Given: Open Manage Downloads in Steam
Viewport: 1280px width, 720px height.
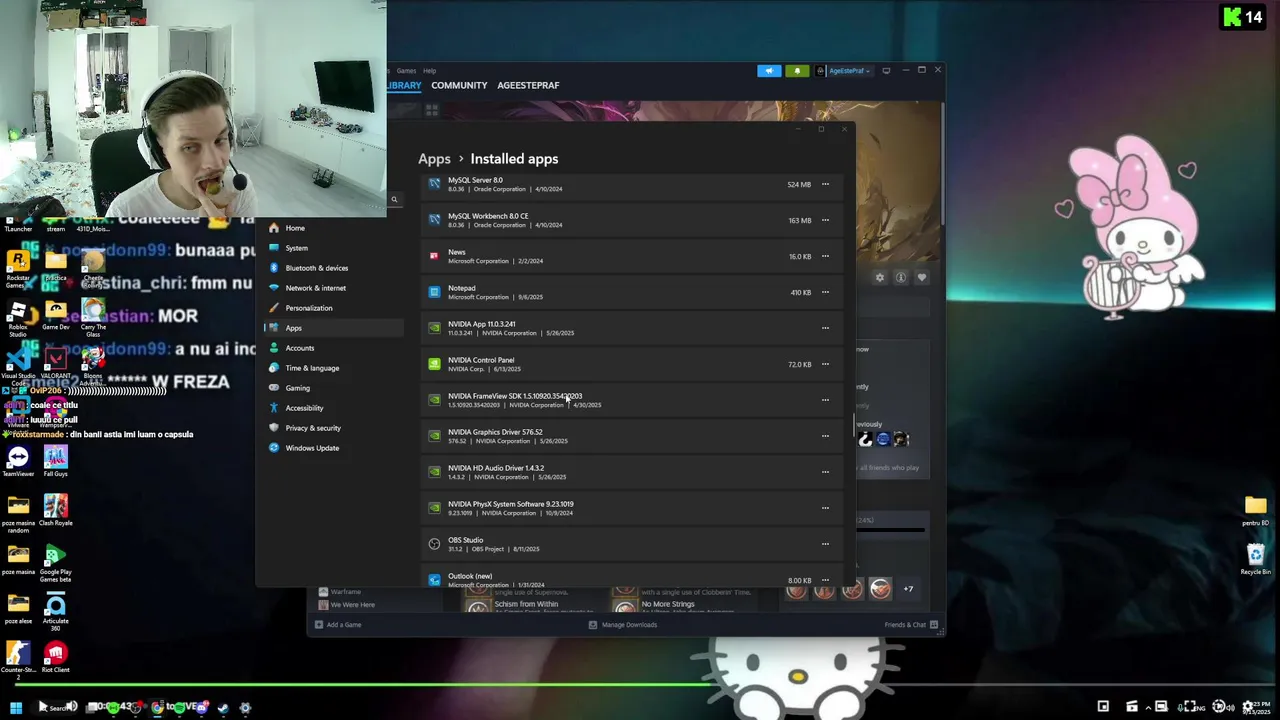Looking at the screenshot, I should coord(623,625).
